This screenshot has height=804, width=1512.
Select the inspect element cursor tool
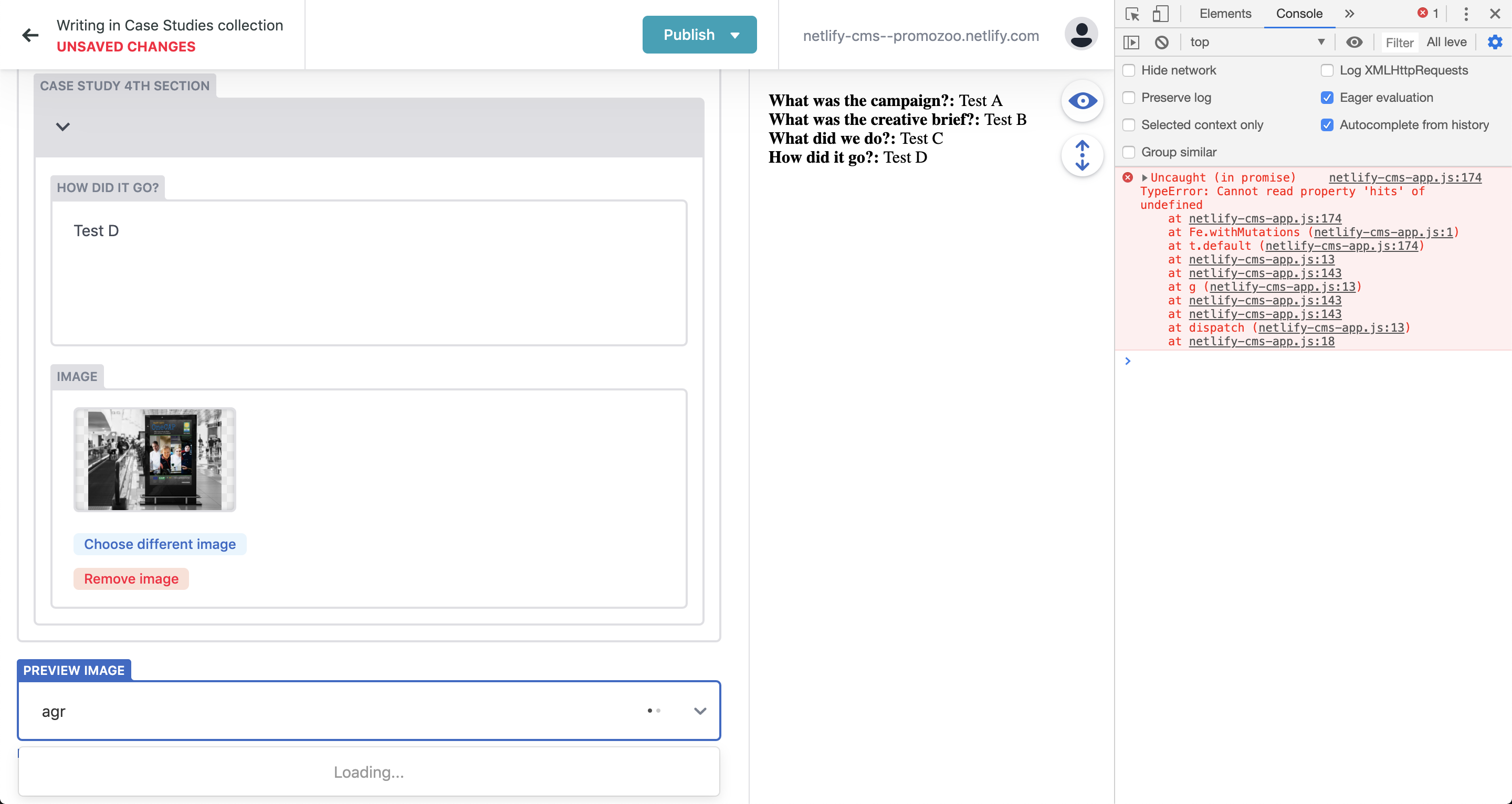coord(1132,14)
